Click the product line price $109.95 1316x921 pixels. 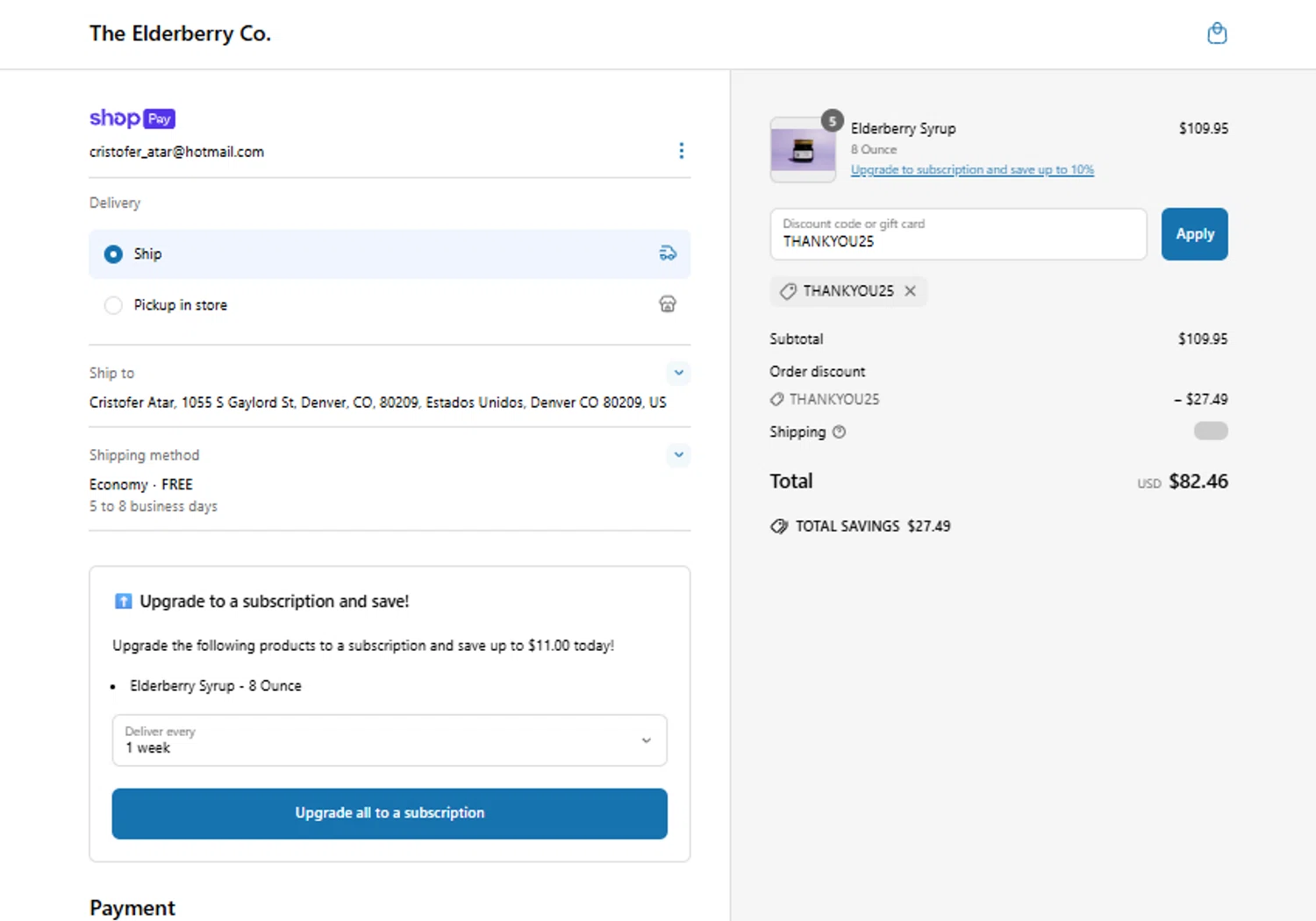(x=1204, y=128)
